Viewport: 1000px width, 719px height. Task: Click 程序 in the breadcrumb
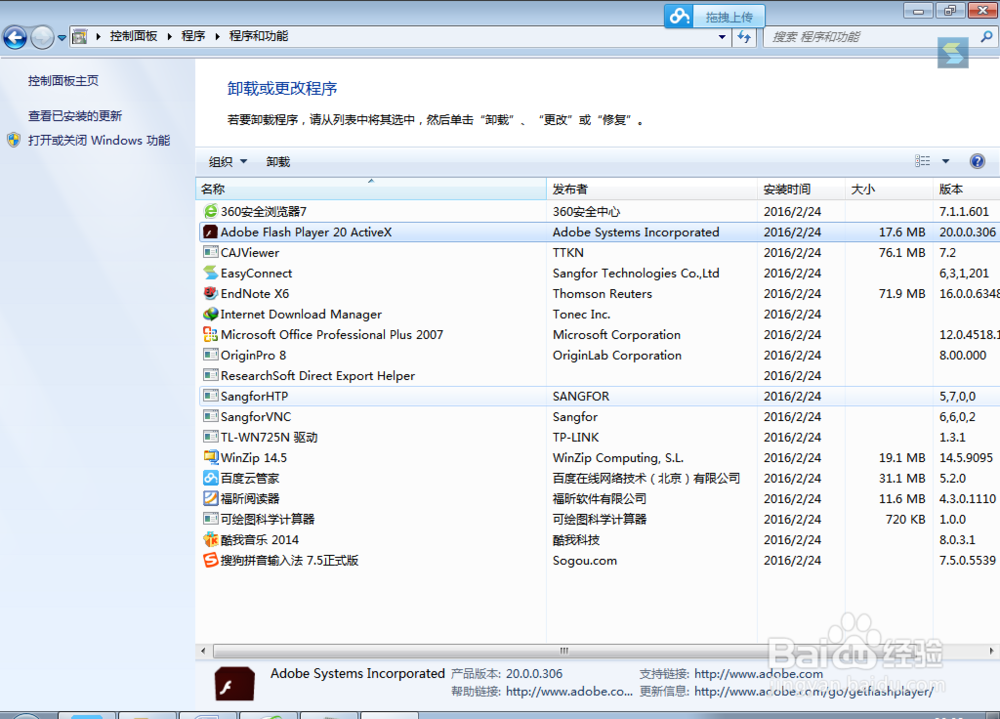click(x=193, y=36)
